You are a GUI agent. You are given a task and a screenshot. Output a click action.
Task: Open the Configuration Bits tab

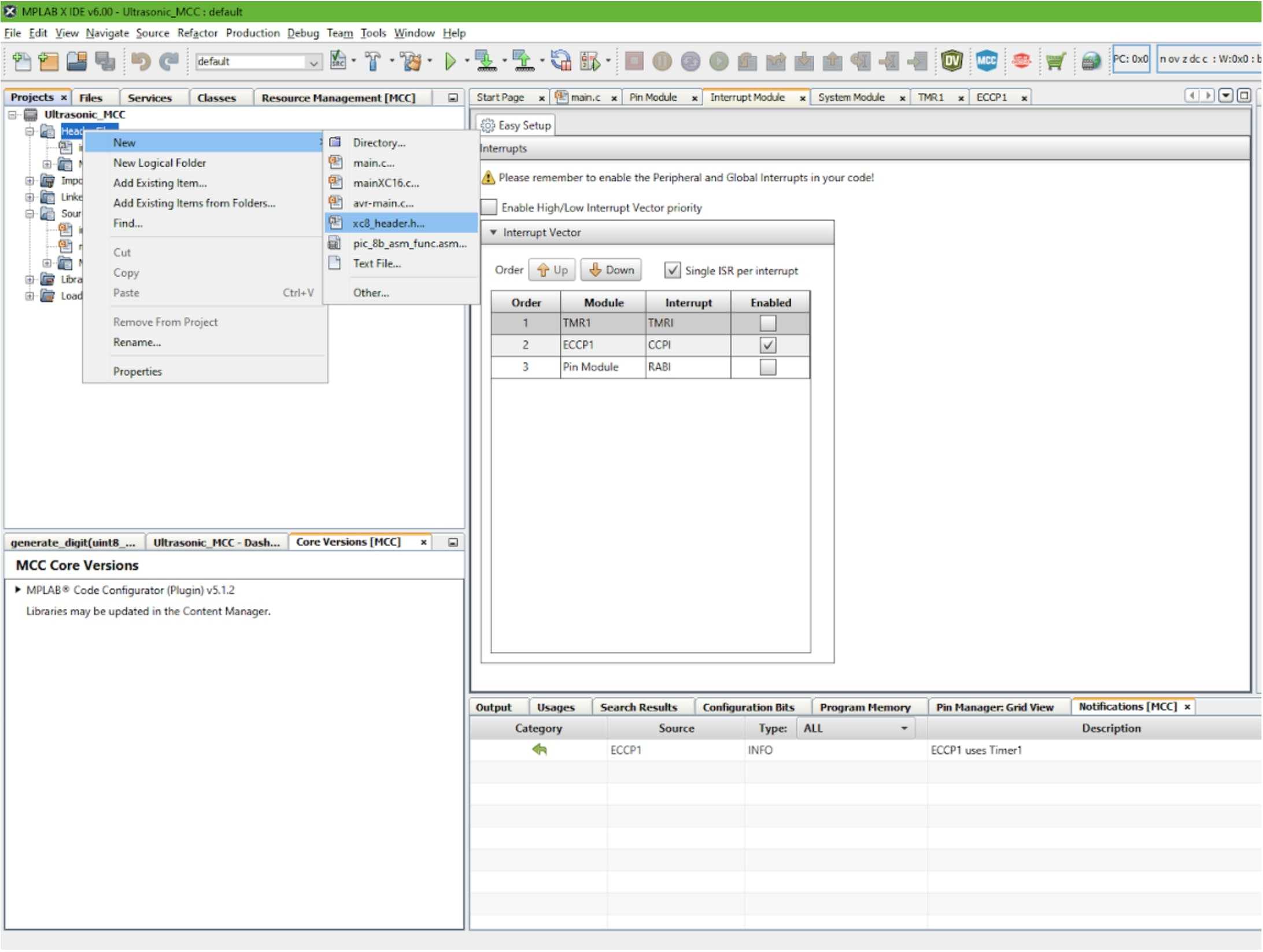click(748, 707)
